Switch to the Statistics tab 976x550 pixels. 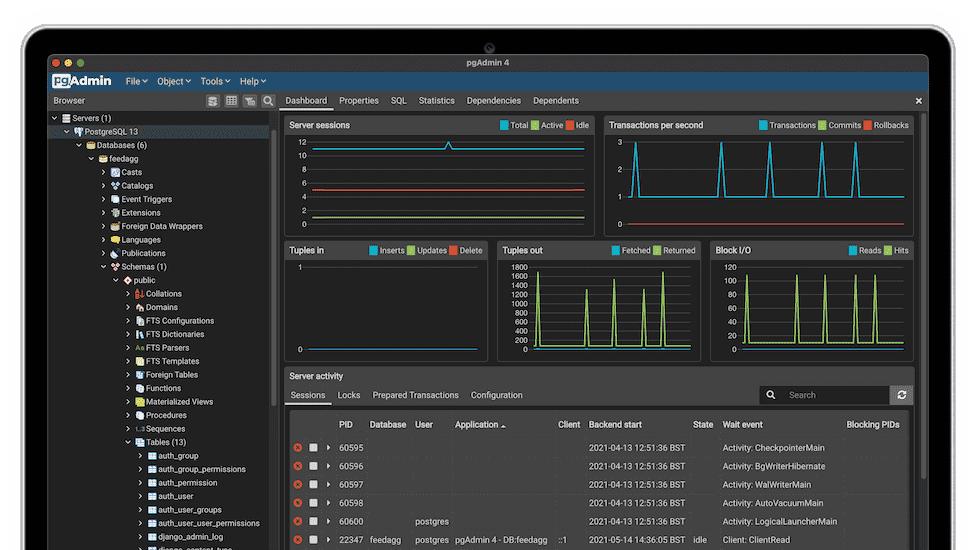pyautogui.click(x=436, y=101)
